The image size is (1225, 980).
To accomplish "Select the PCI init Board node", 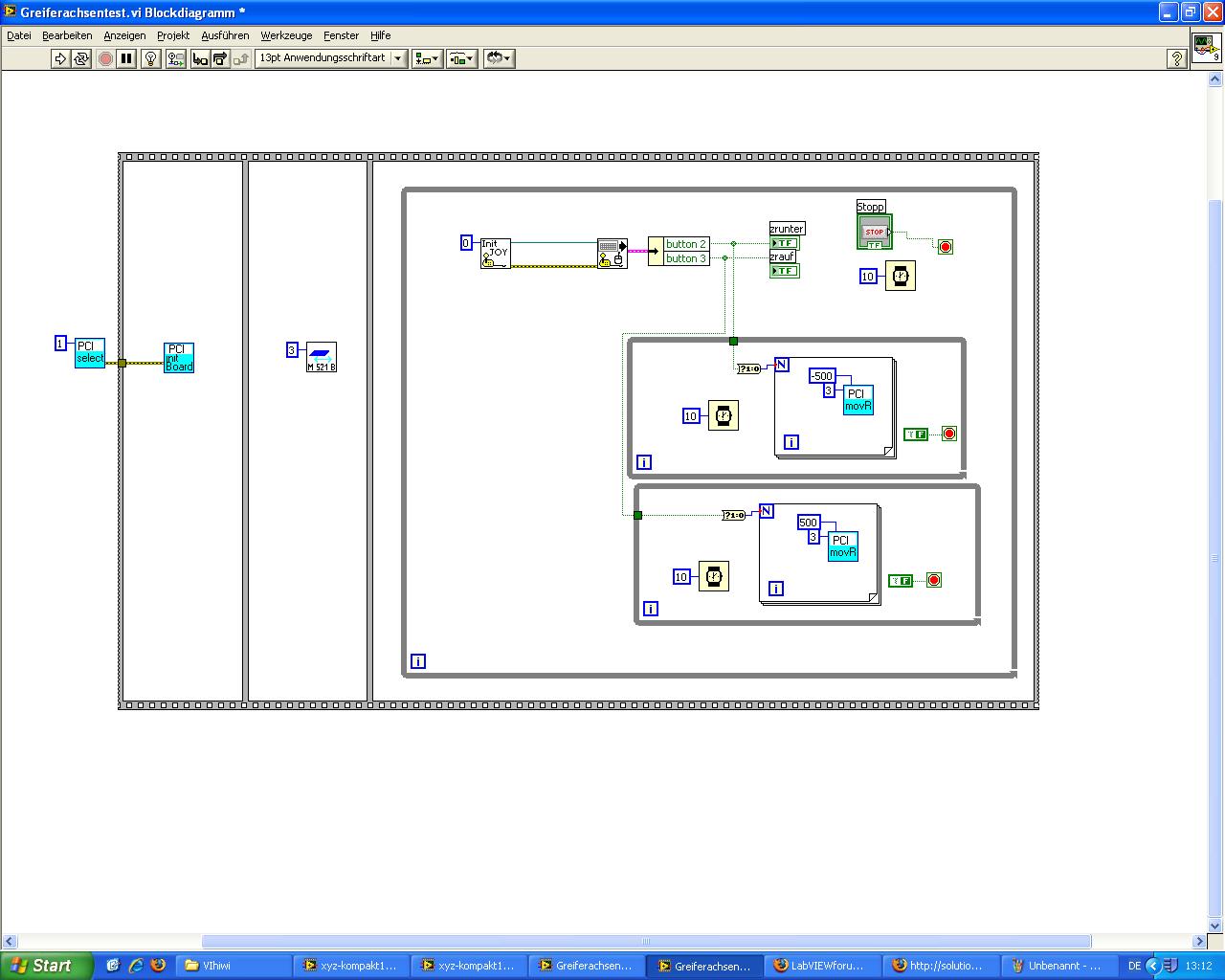I will click(x=179, y=358).
